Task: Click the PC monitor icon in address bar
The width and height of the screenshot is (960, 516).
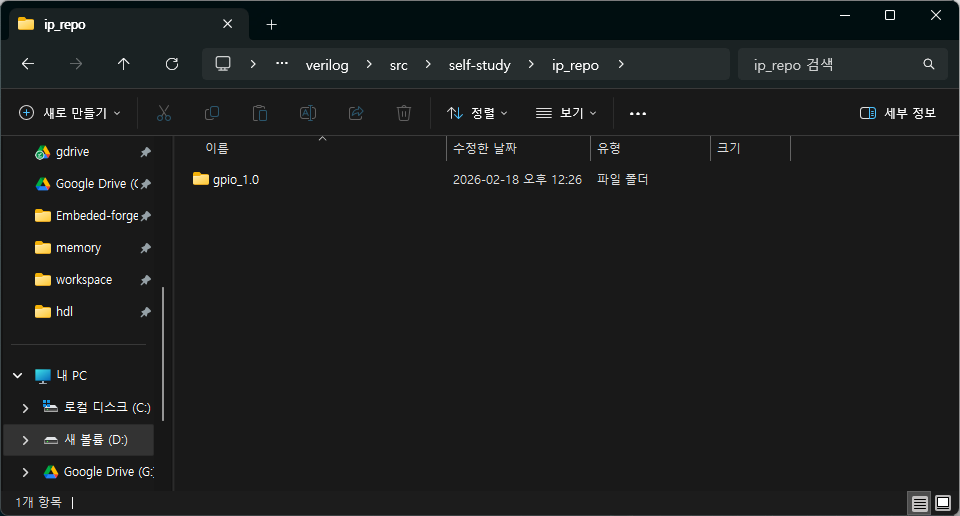Action: [223, 64]
